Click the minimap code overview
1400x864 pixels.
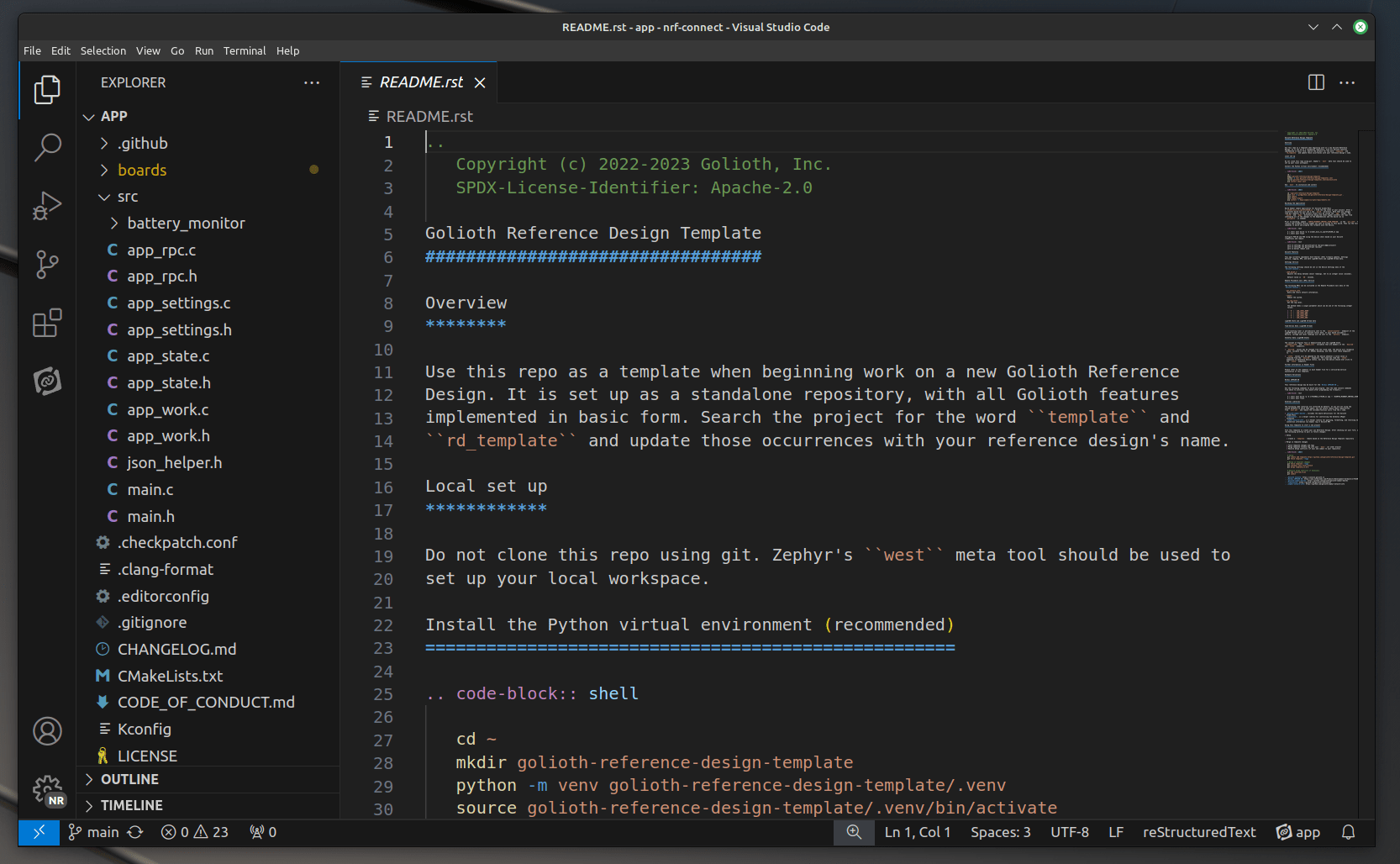pos(1321,308)
